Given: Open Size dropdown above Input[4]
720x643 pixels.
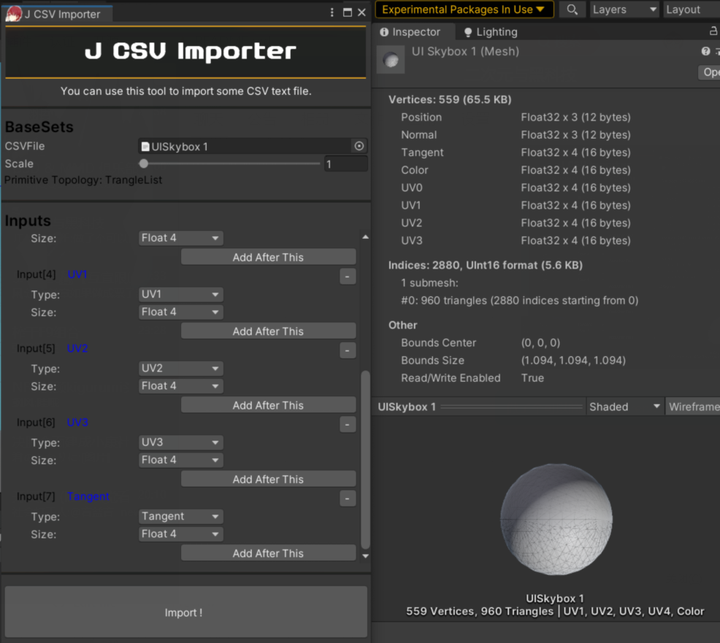Looking at the screenshot, I should 181,238.
